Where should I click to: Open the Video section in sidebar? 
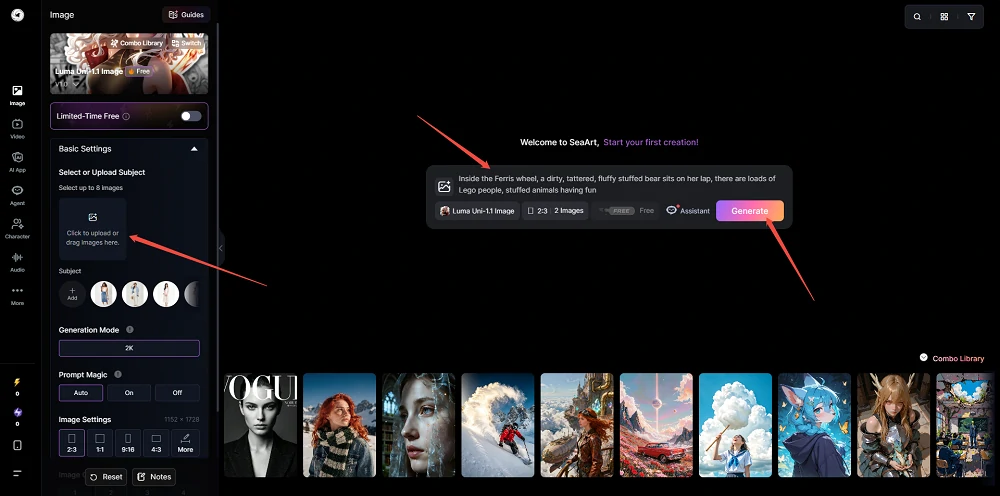(x=17, y=128)
